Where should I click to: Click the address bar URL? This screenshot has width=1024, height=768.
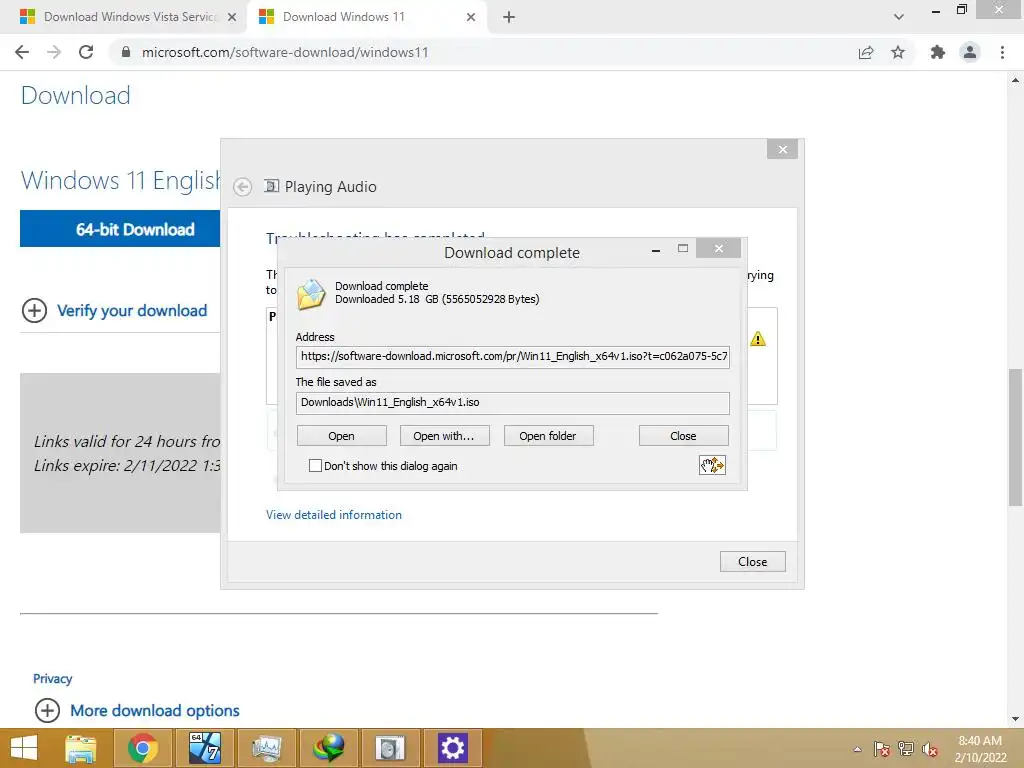tap(285, 52)
